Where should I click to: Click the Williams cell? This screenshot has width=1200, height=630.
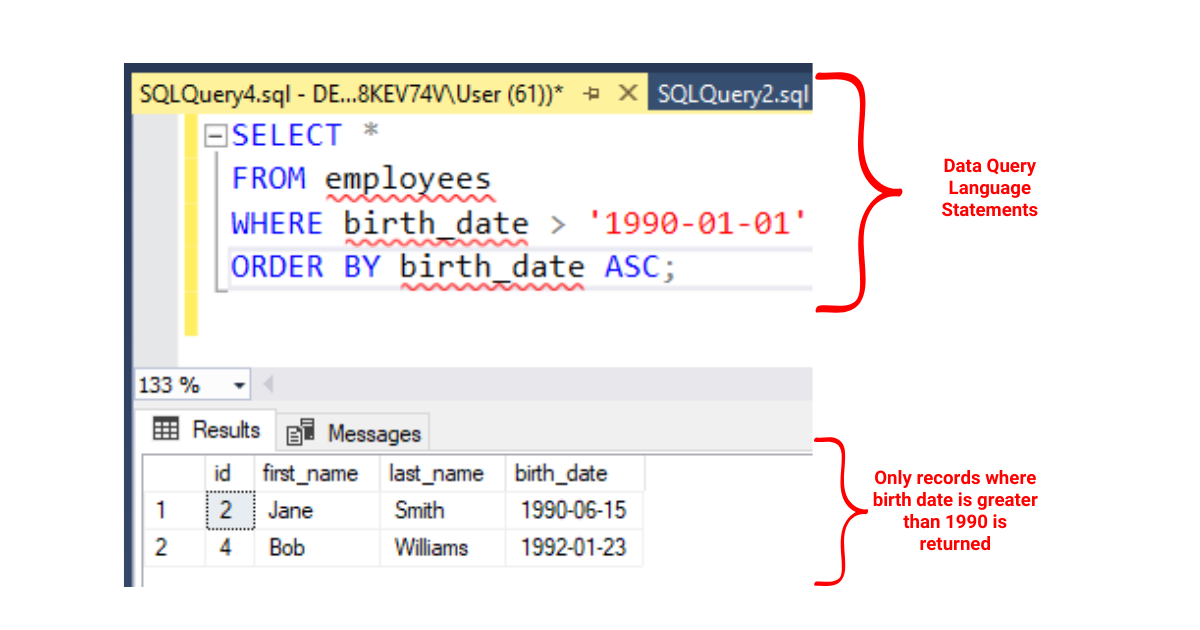444,548
